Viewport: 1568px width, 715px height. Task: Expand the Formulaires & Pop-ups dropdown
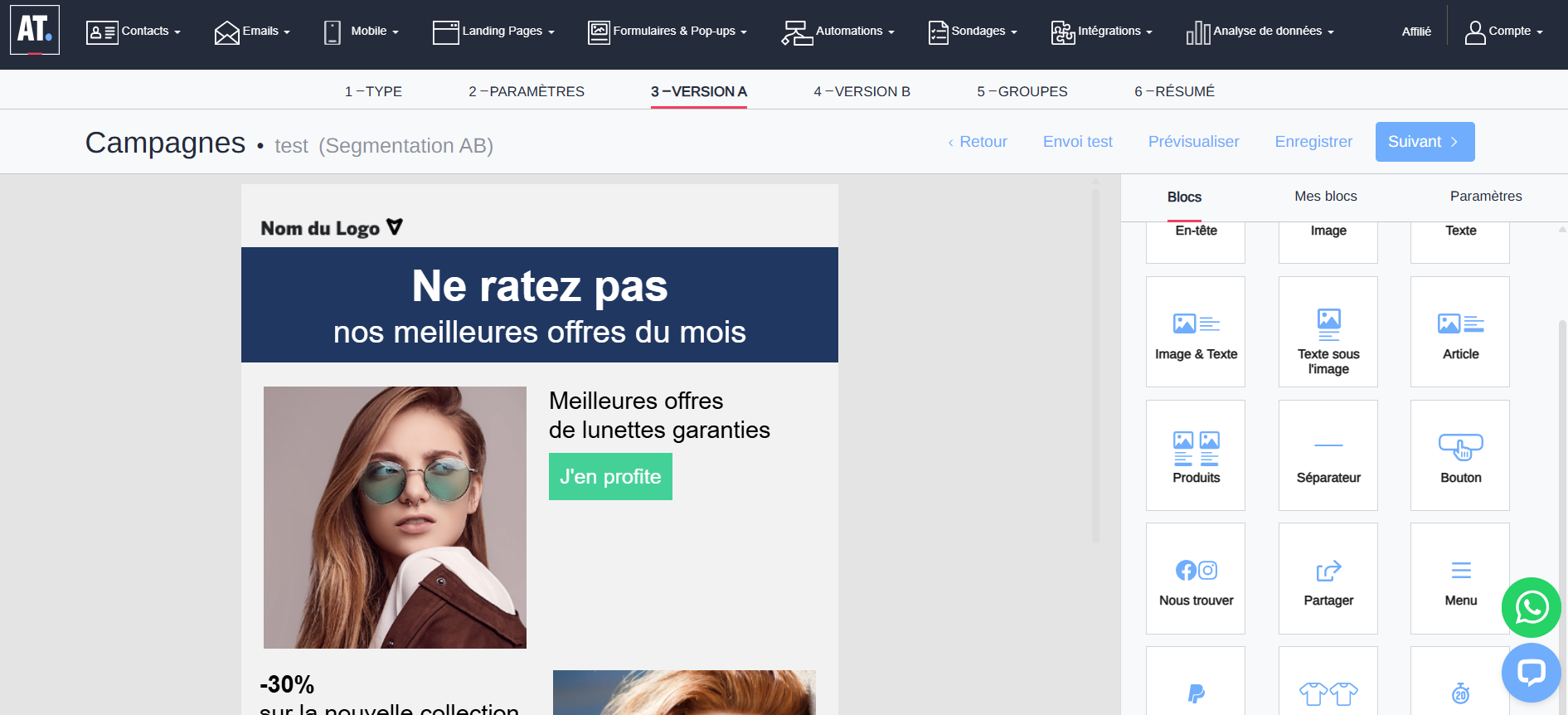(744, 32)
